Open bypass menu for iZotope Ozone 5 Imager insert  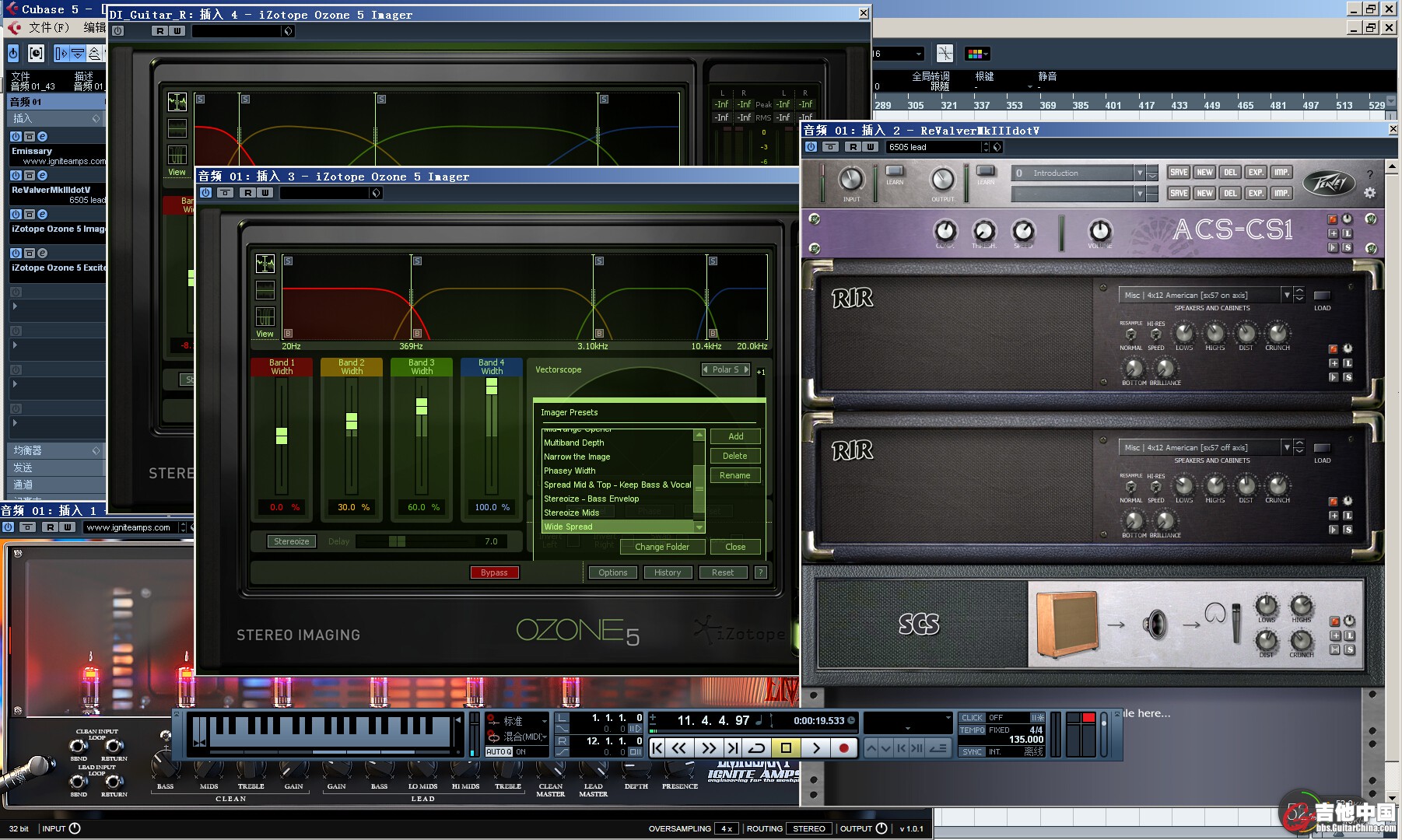pos(29,215)
